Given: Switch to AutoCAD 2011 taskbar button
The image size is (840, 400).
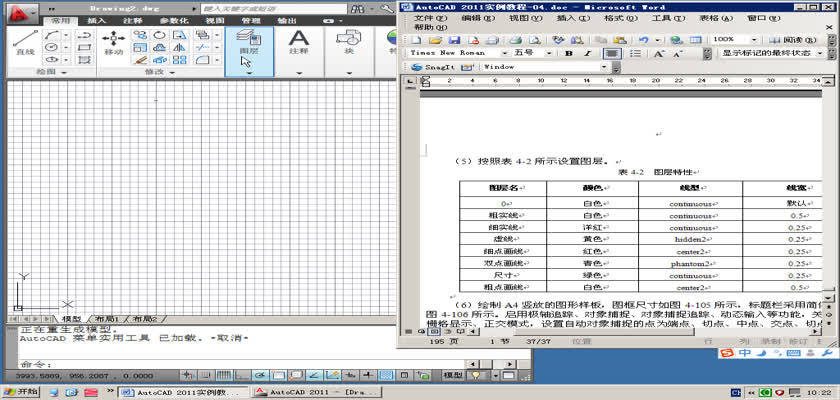Looking at the screenshot, I should (x=317, y=393).
